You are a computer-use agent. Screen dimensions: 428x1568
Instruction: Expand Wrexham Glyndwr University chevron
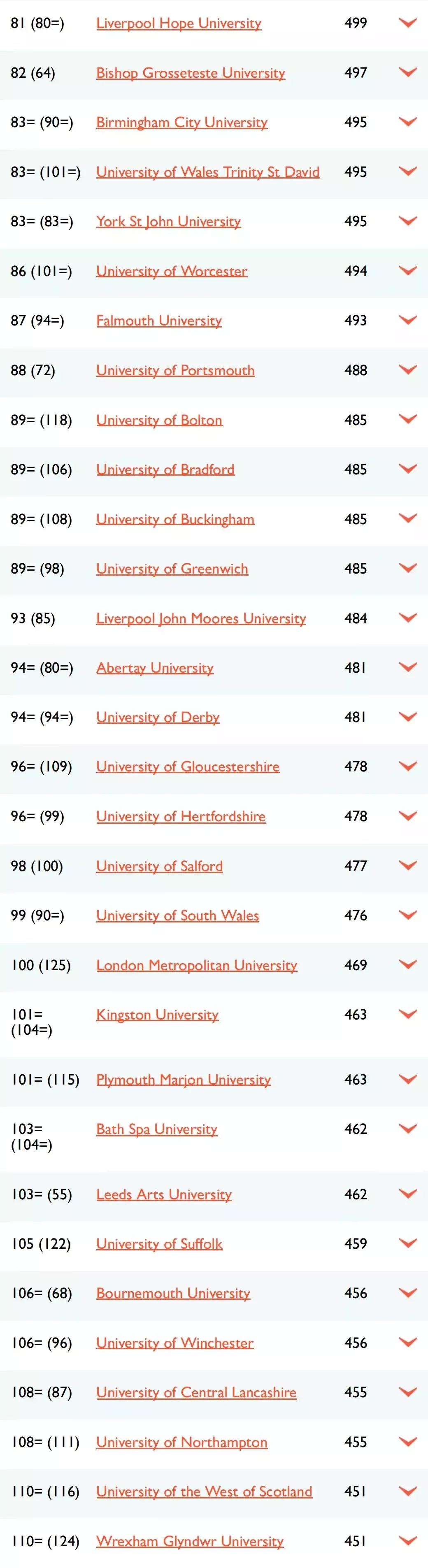[407, 1540]
